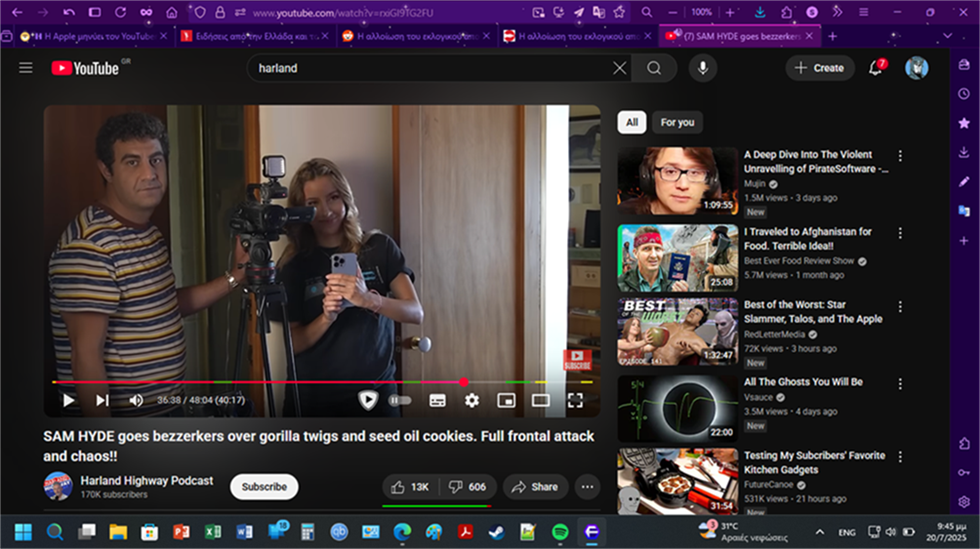Image resolution: width=980 pixels, height=549 pixels.
Task: Click the Create button
Action: (x=819, y=68)
